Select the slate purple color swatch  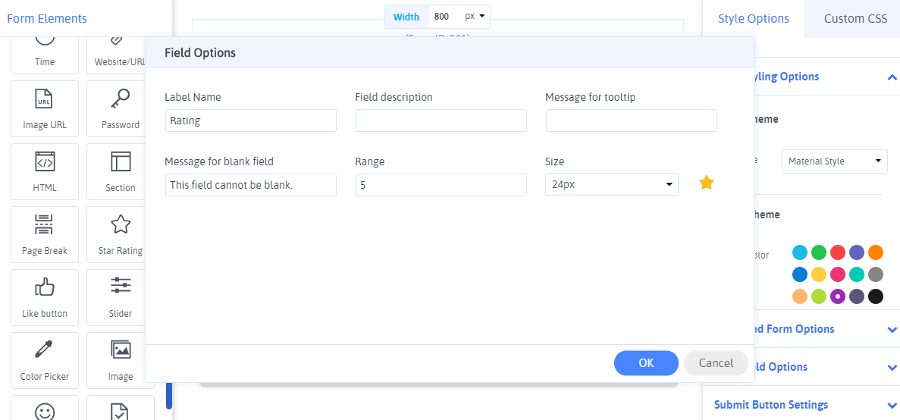[856, 296]
